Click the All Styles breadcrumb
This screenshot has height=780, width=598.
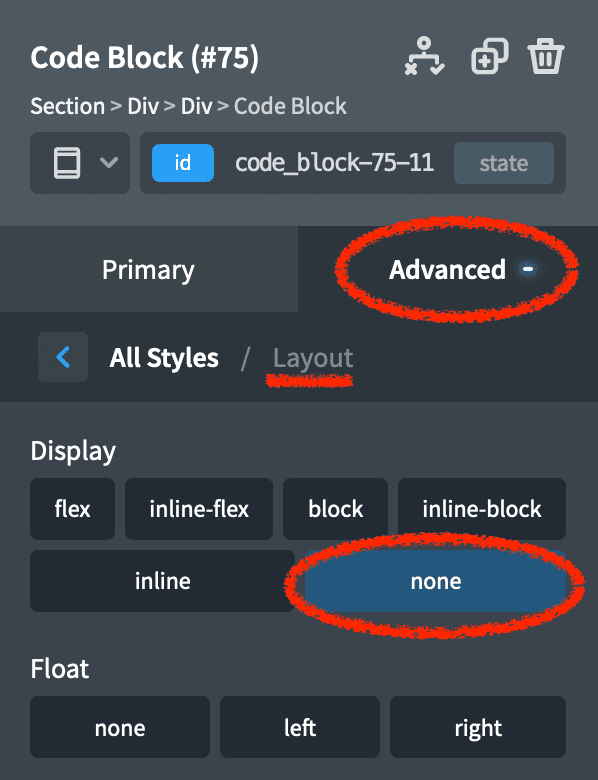pos(164,358)
